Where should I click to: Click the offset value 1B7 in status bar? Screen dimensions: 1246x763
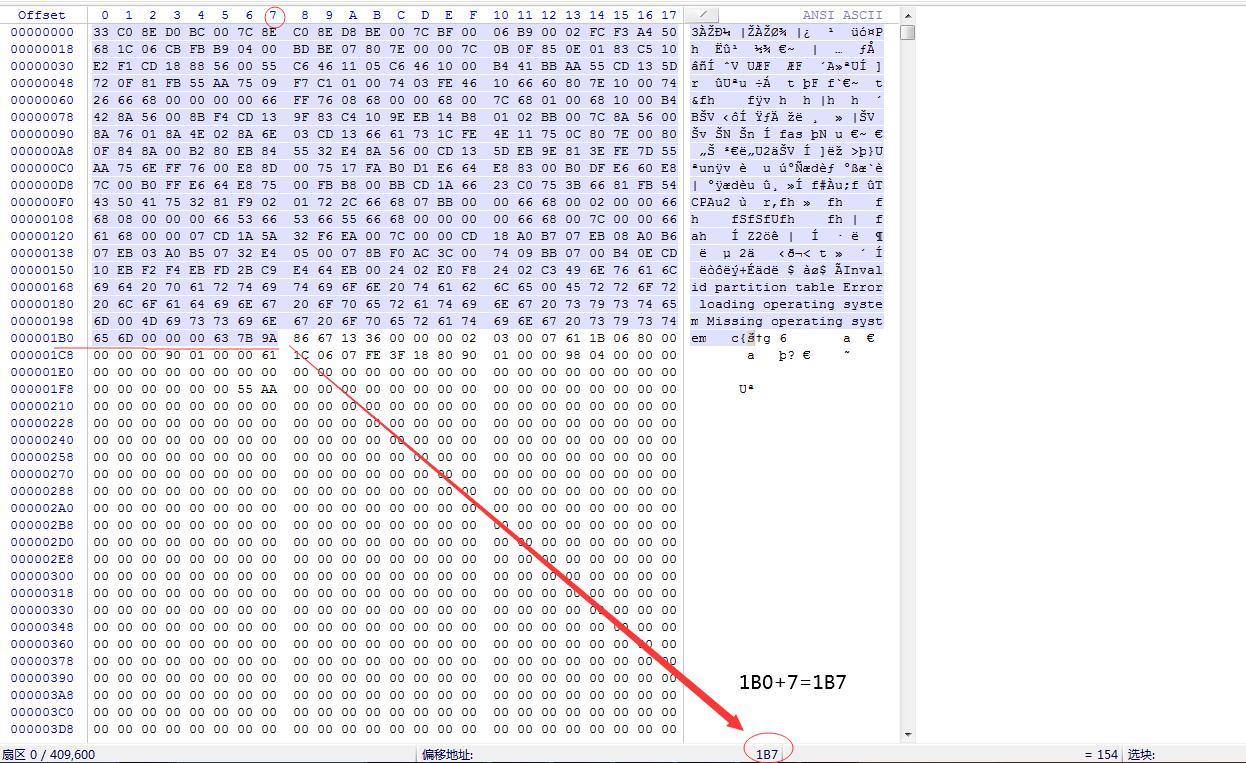point(767,754)
